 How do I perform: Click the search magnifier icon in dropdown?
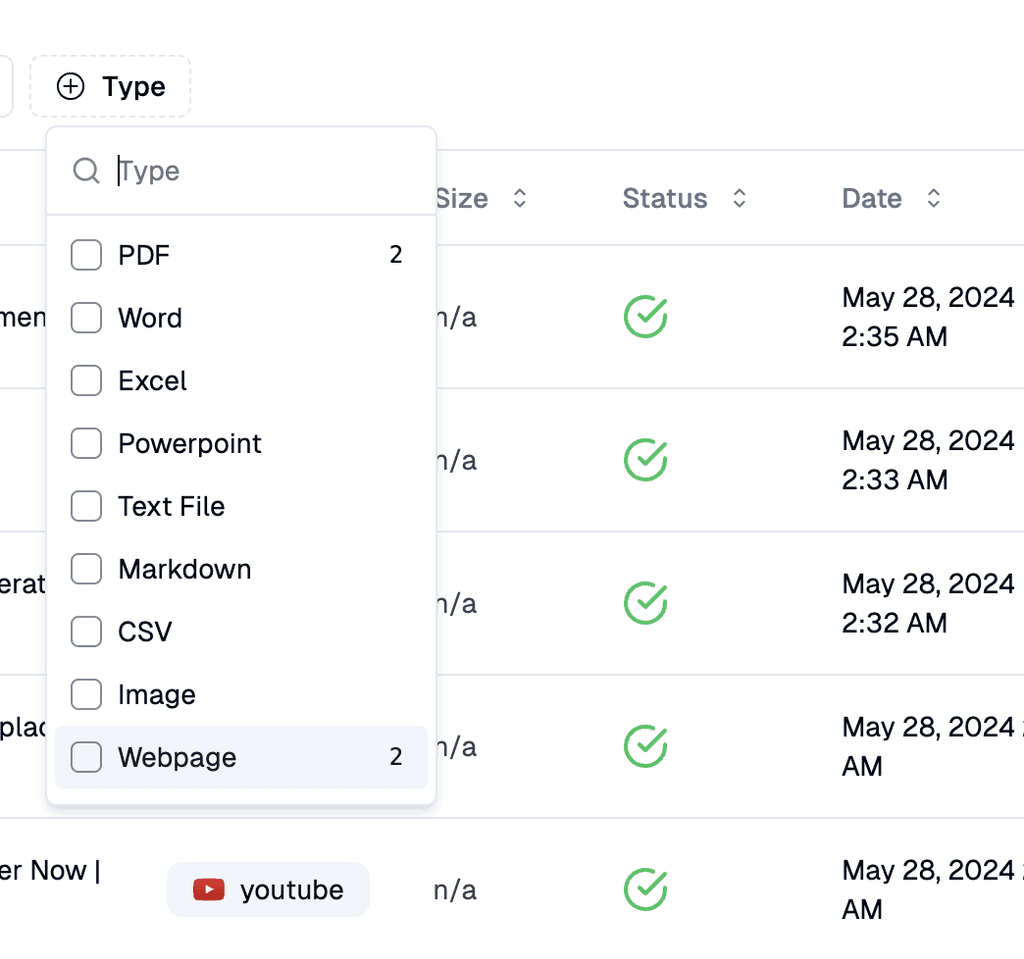coord(86,171)
